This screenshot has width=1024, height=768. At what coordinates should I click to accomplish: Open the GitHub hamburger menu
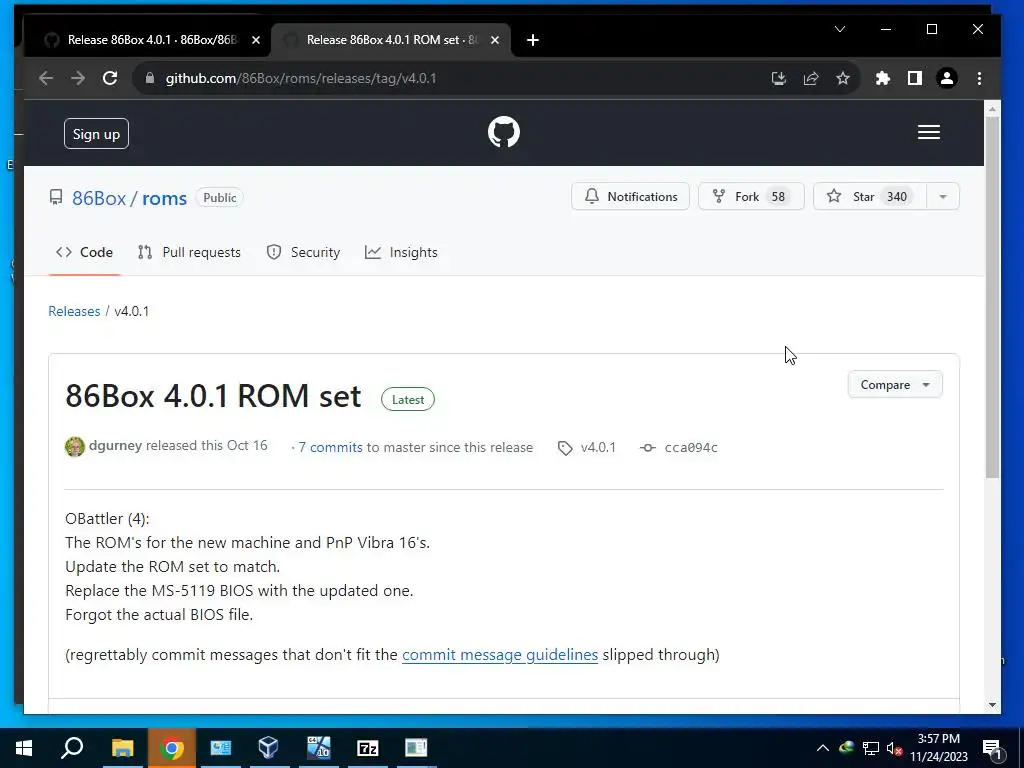pyautogui.click(x=929, y=132)
